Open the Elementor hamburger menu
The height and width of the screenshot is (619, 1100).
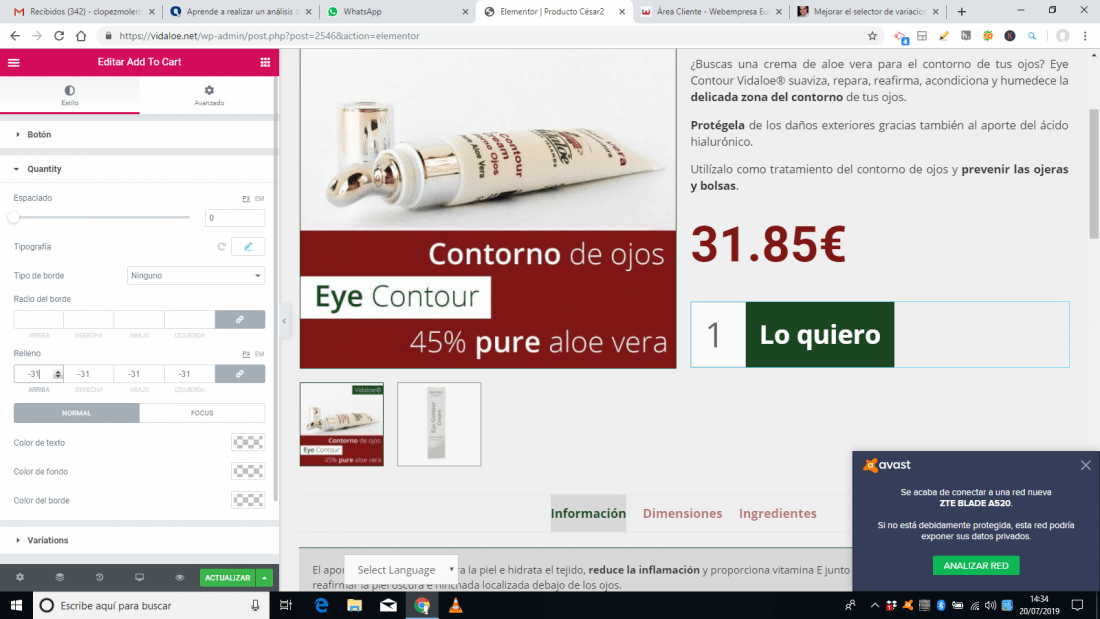[13, 62]
